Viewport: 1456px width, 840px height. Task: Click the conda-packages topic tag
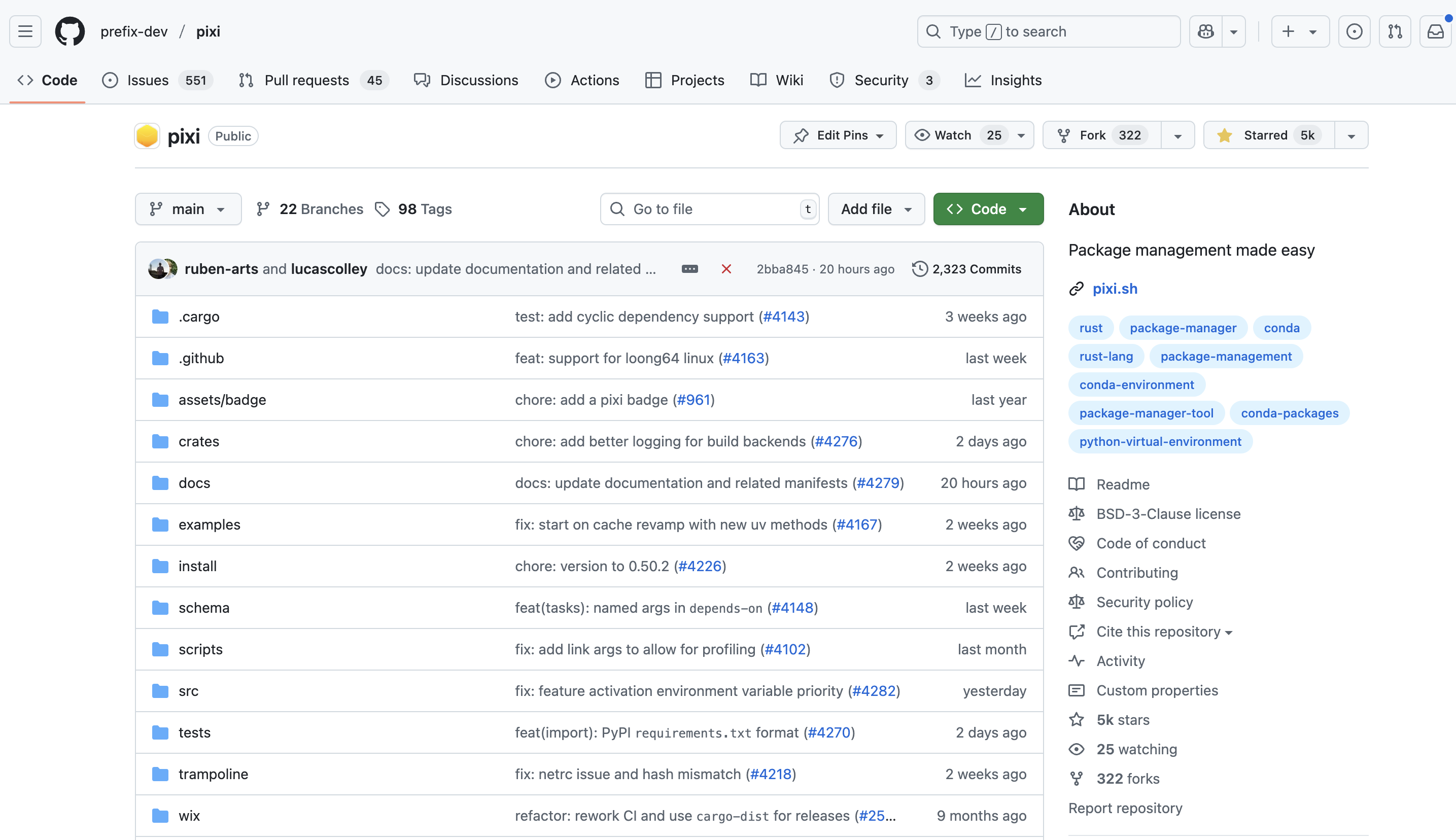[1289, 413]
